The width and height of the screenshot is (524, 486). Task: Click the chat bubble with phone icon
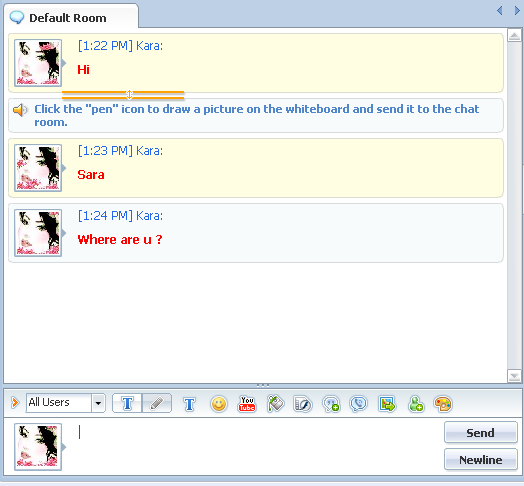click(359, 404)
